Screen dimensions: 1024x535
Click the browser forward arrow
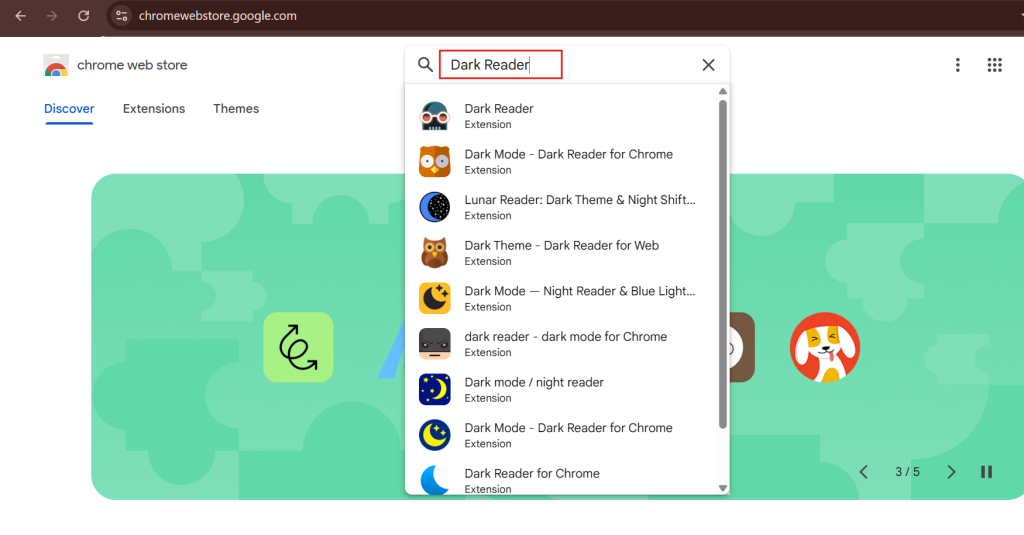(x=52, y=16)
